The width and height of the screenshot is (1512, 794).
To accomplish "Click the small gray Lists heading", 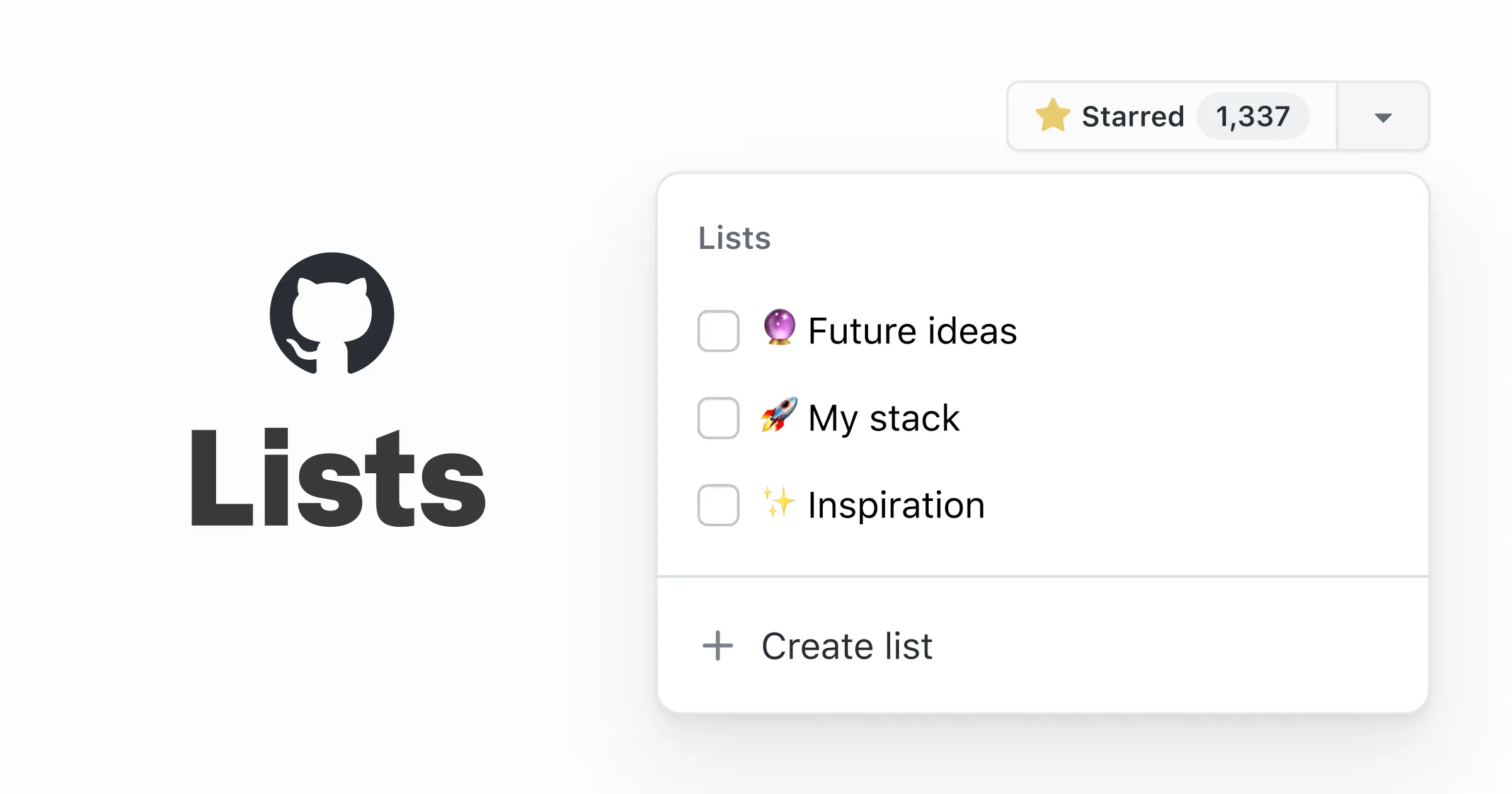I will pos(735,238).
